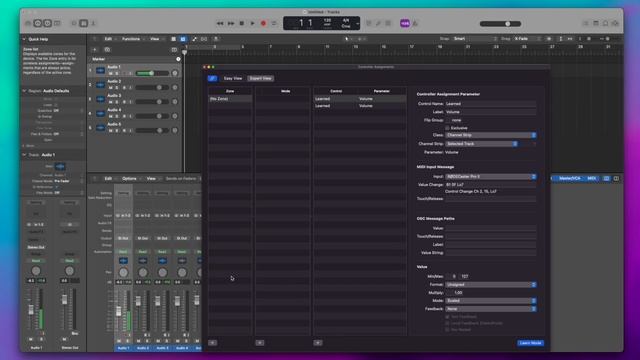Viewport: 640px width, 360px height.
Task: Select the first Learned Volume assignment row
Action: [x=360, y=99]
